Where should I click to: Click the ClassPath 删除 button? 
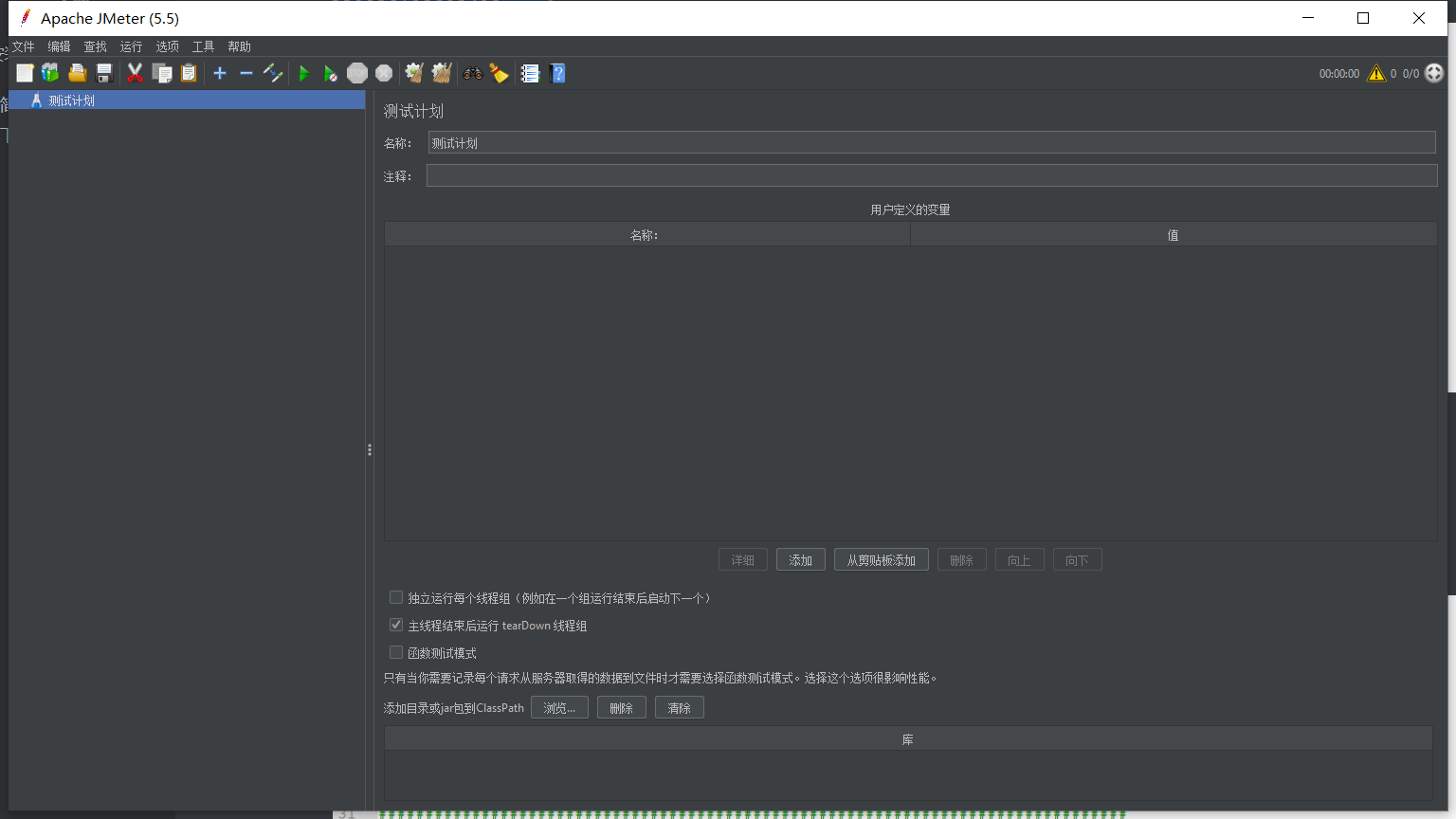(x=622, y=708)
